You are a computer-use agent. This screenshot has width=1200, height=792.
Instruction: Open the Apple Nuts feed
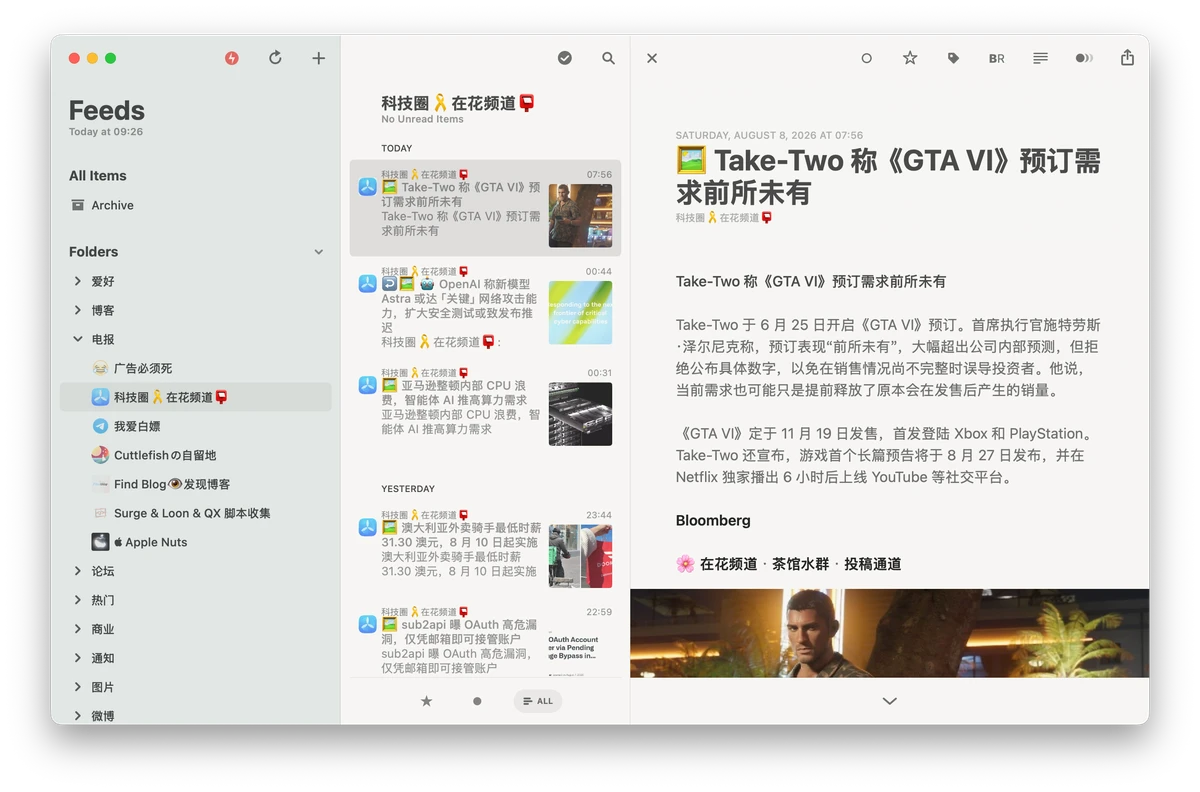click(195, 542)
